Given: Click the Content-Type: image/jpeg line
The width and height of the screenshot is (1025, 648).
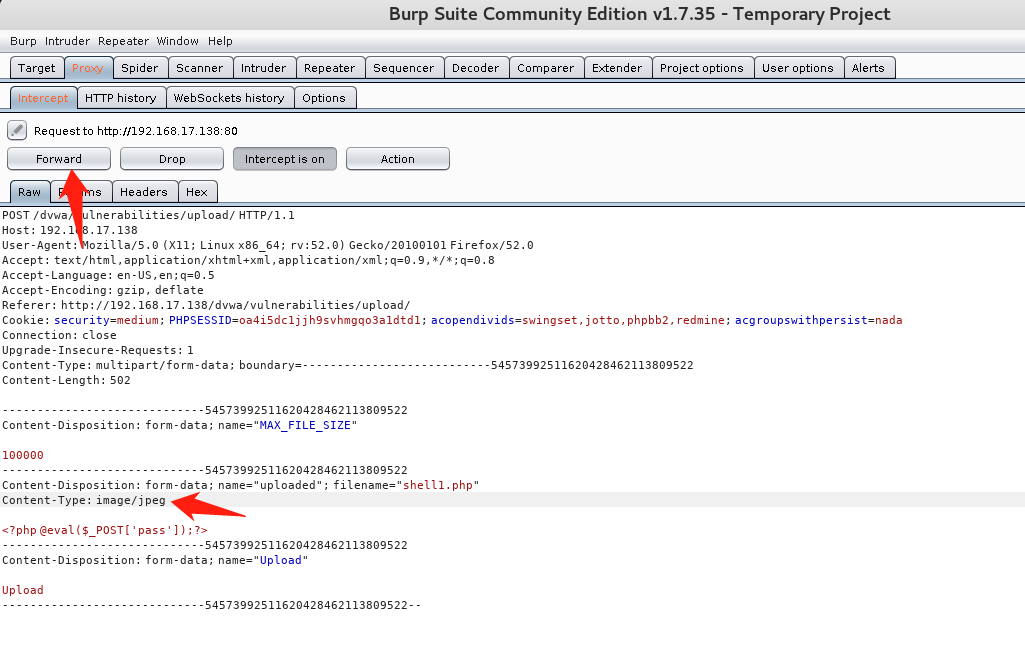Looking at the screenshot, I should pos(84,501).
